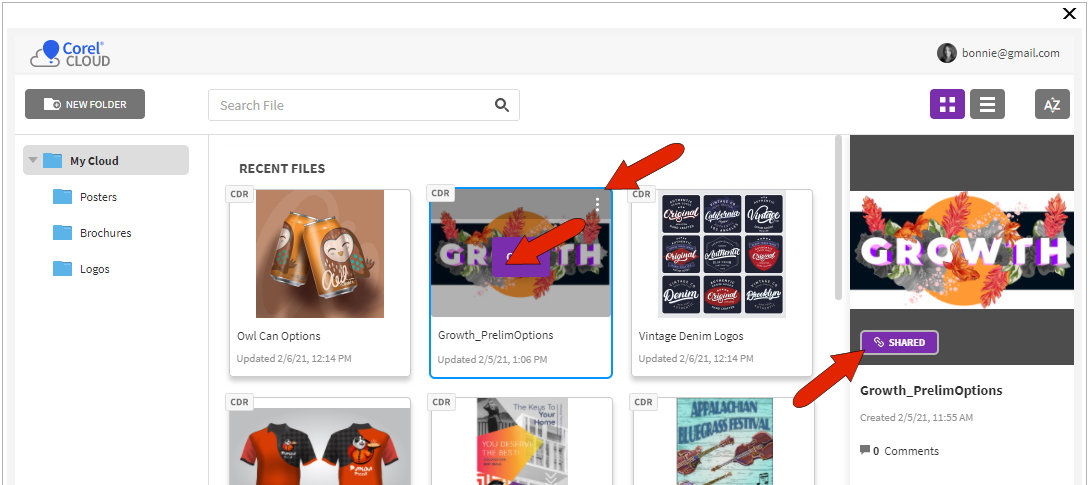This screenshot has height=485, width=1092.
Task: Sort files alphabetically with AZ button
Action: click(x=1052, y=105)
